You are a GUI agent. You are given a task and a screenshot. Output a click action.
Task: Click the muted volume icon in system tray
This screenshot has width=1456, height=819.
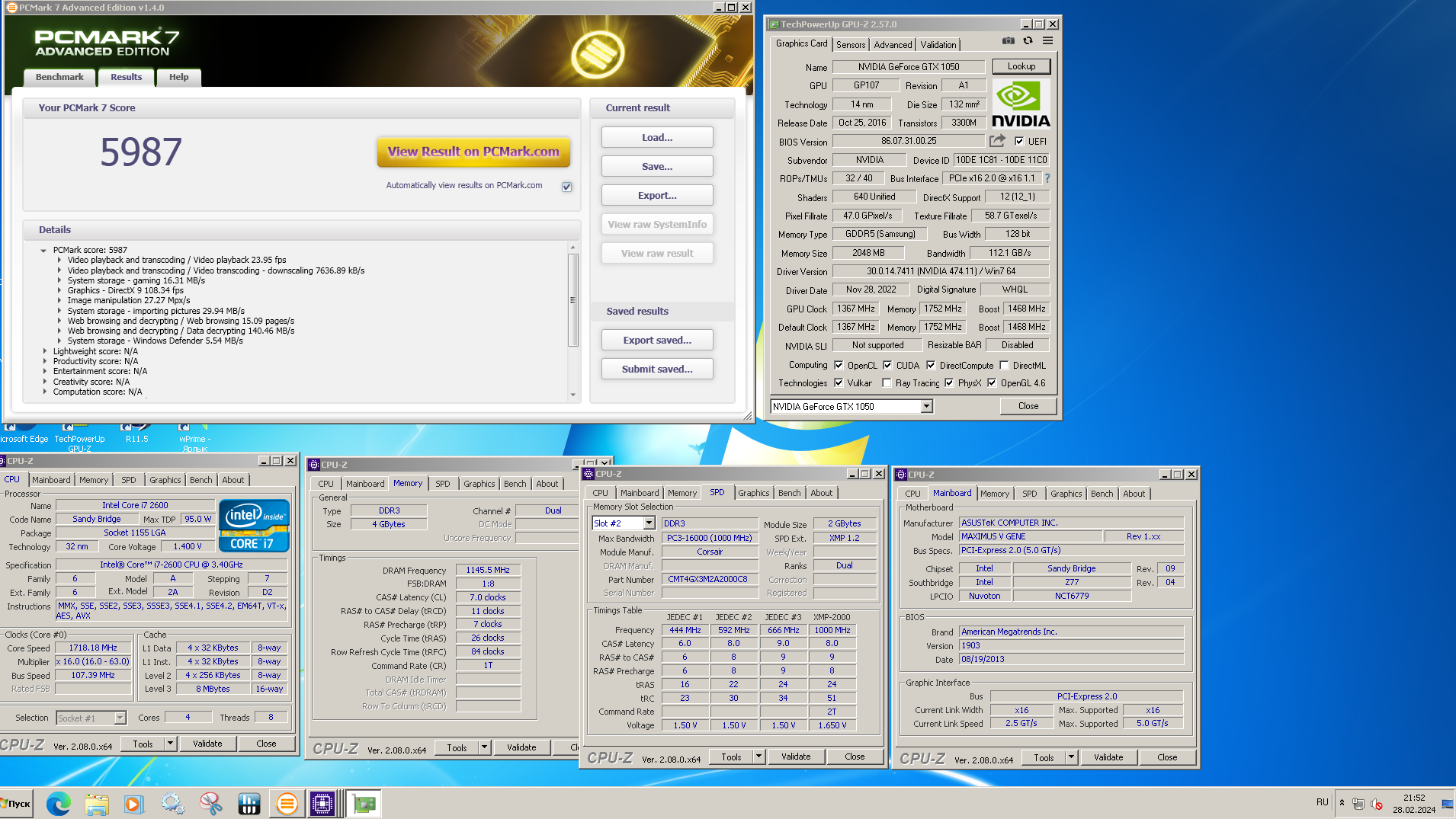(1377, 803)
